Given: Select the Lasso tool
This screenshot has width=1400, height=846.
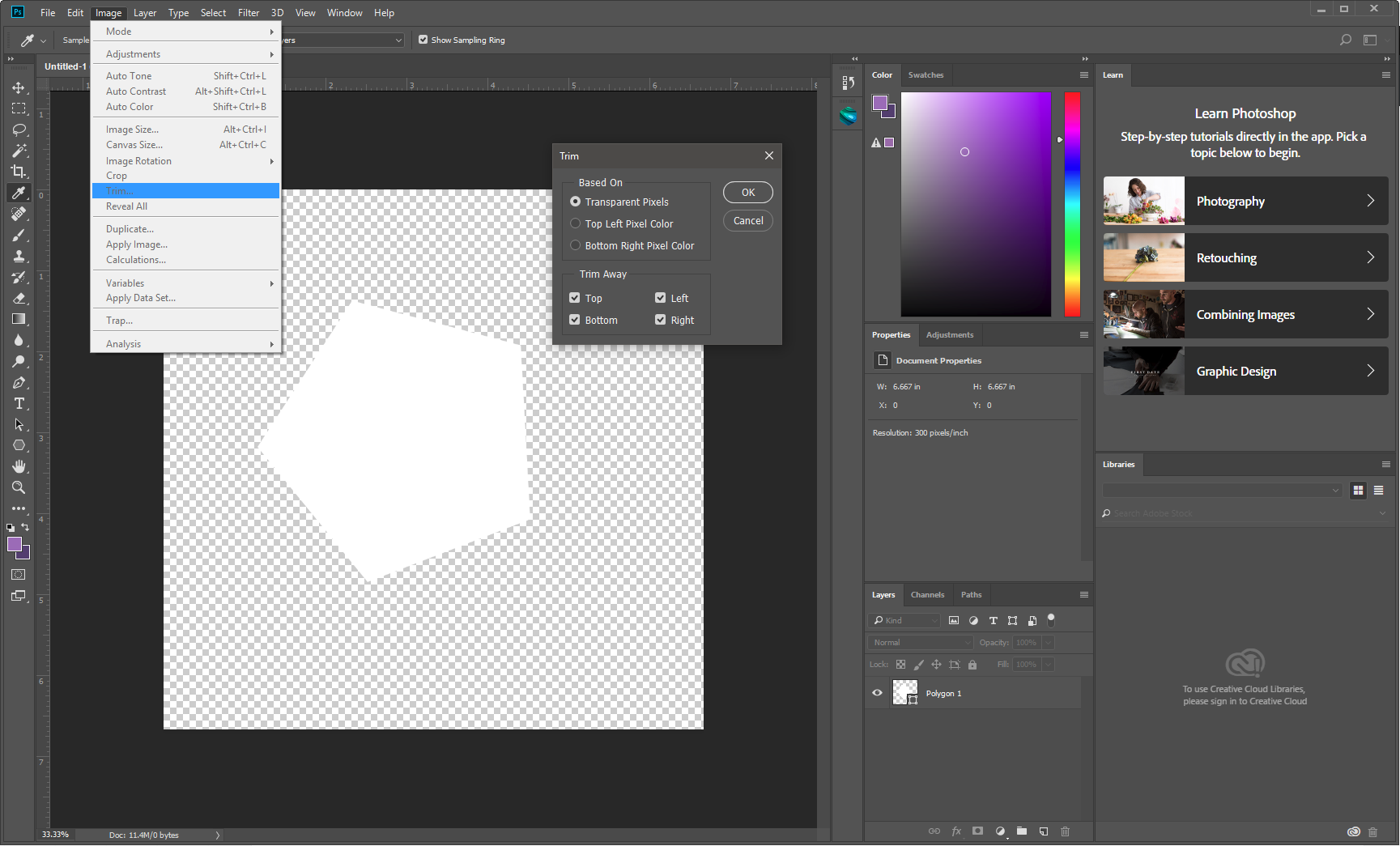Looking at the screenshot, I should [x=19, y=130].
